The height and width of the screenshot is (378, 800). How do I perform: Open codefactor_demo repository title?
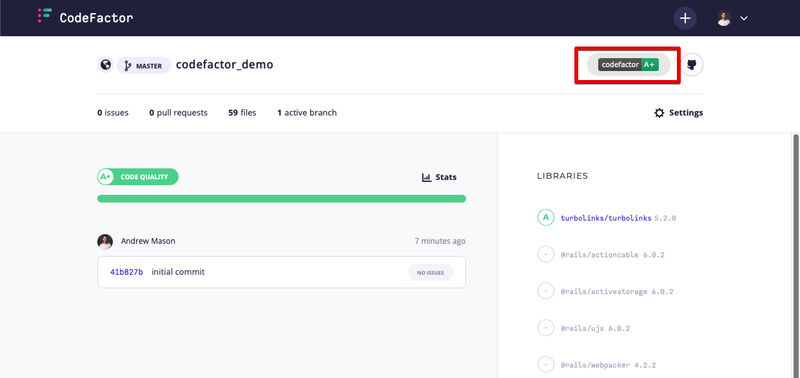tap(224, 65)
